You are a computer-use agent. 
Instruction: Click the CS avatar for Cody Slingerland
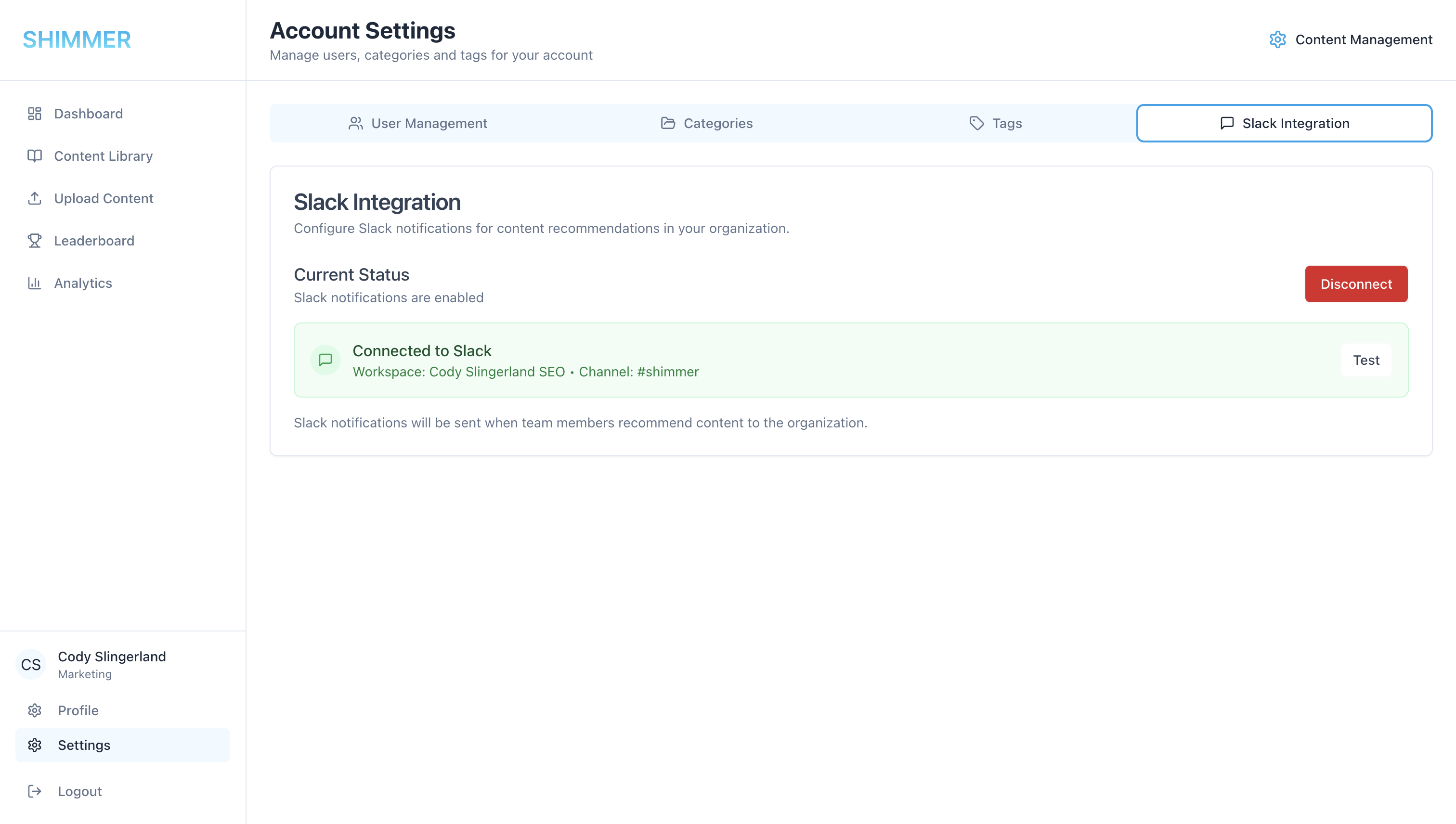click(x=30, y=664)
